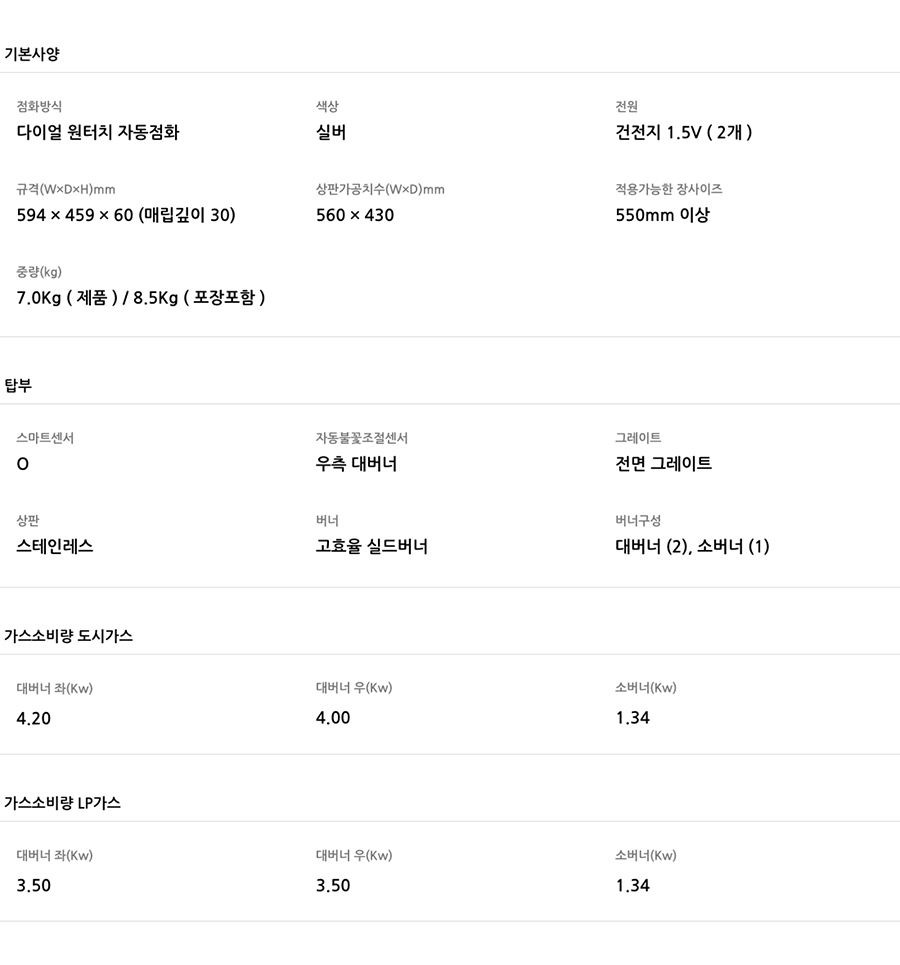Select the 상판가공치수 value 560 × 430
The width and height of the screenshot is (900, 965).
point(355,215)
